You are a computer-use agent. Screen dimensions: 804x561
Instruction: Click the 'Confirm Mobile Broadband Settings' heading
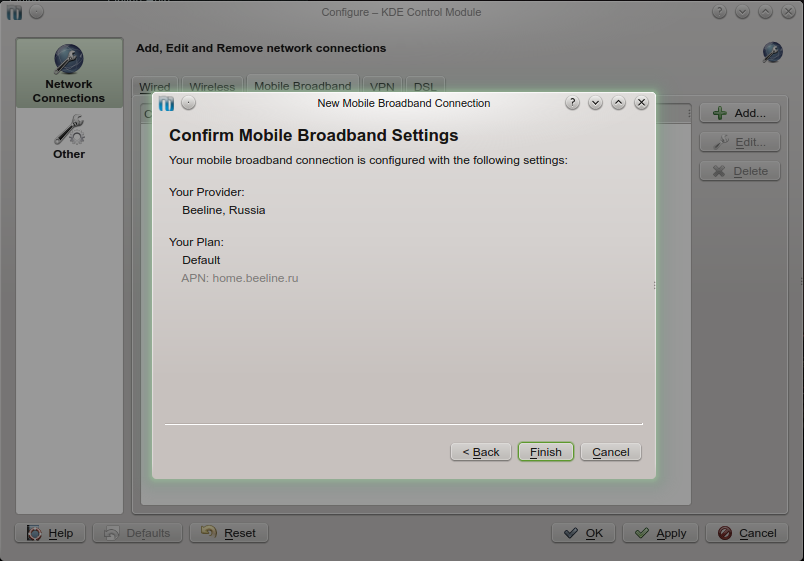pos(314,135)
